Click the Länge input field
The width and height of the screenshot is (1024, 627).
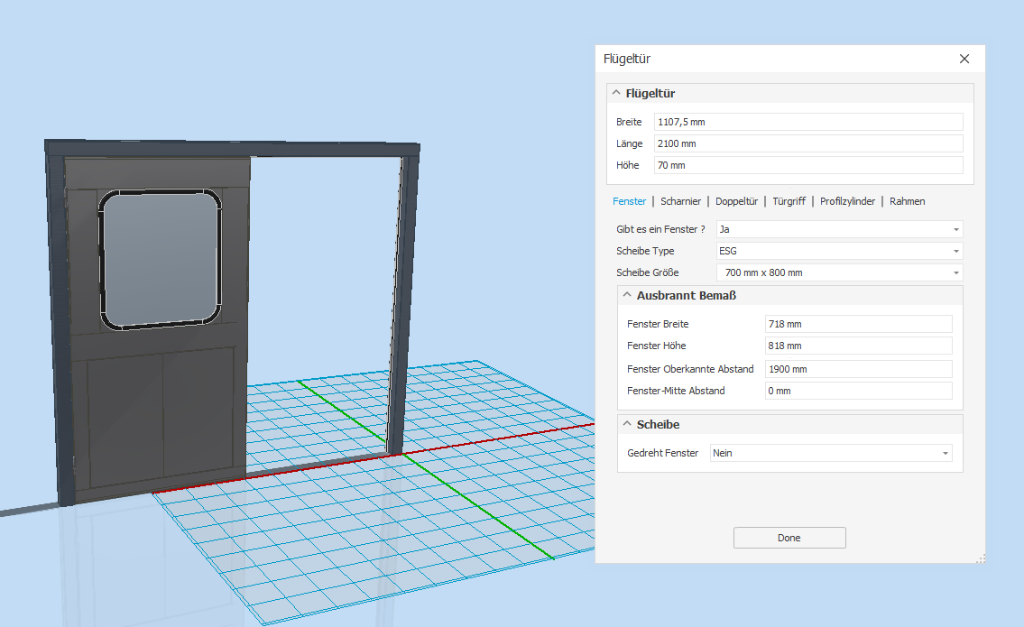(808, 144)
